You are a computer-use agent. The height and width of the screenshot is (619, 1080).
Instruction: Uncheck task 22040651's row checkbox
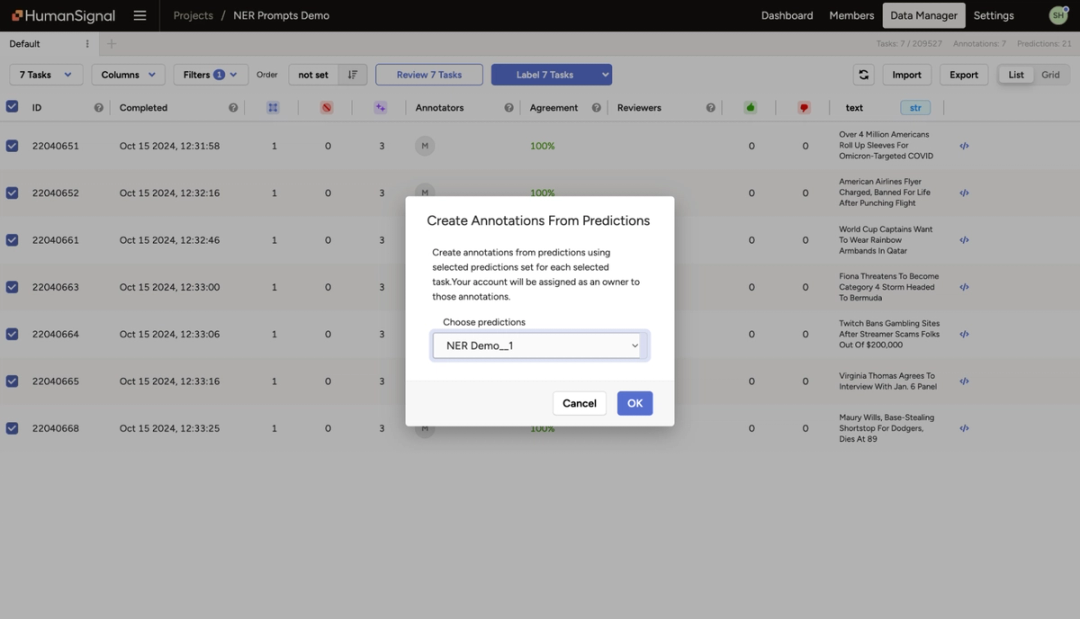click(x=11, y=145)
